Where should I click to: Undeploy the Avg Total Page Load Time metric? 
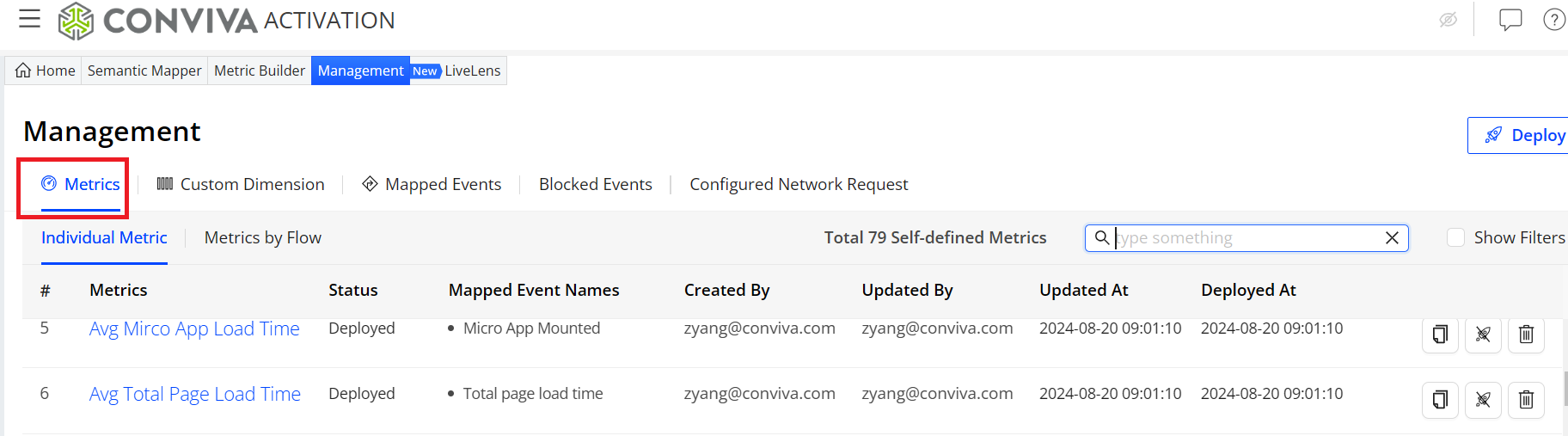click(x=1484, y=399)
